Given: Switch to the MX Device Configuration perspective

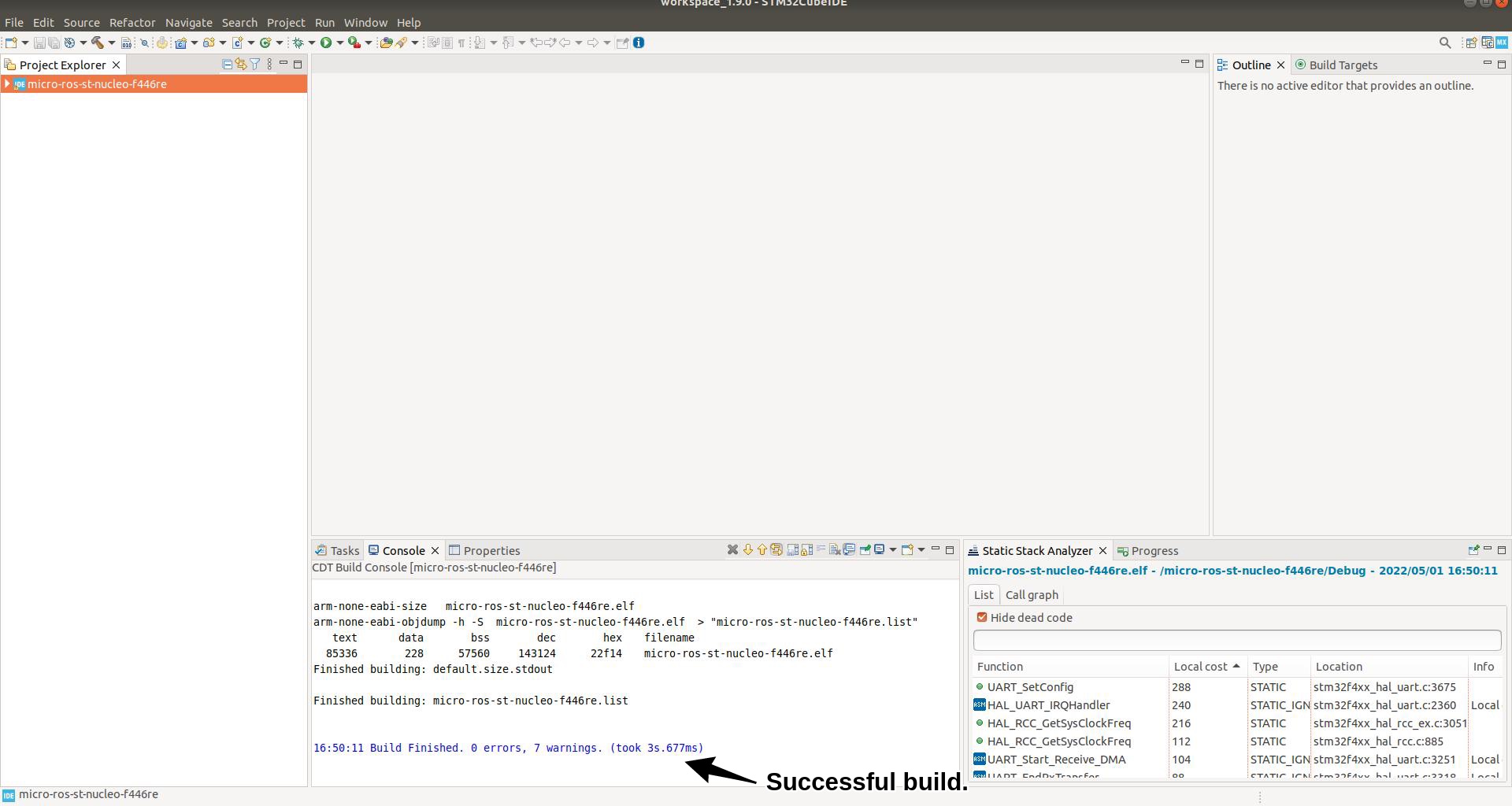Looking at the screenshot, I should pyautogui.click(x=1501, y=43).
